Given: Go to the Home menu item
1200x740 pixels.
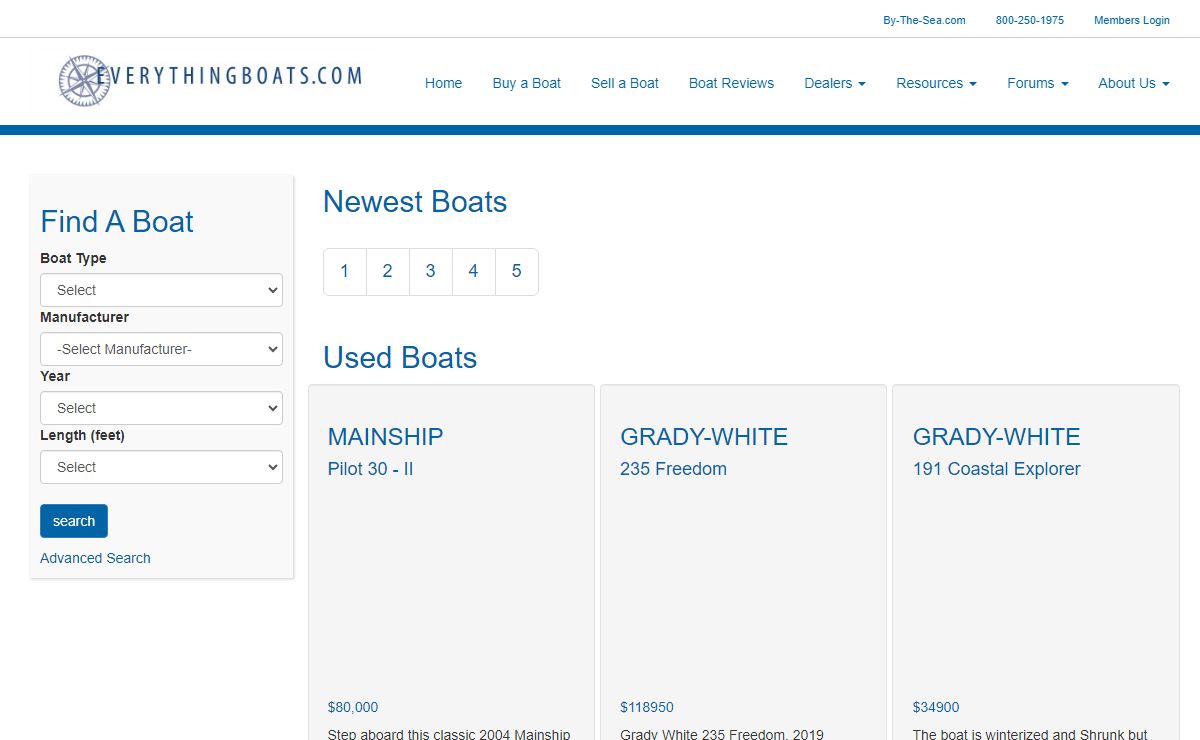Looking at the screenshot, I should point(443,83).
